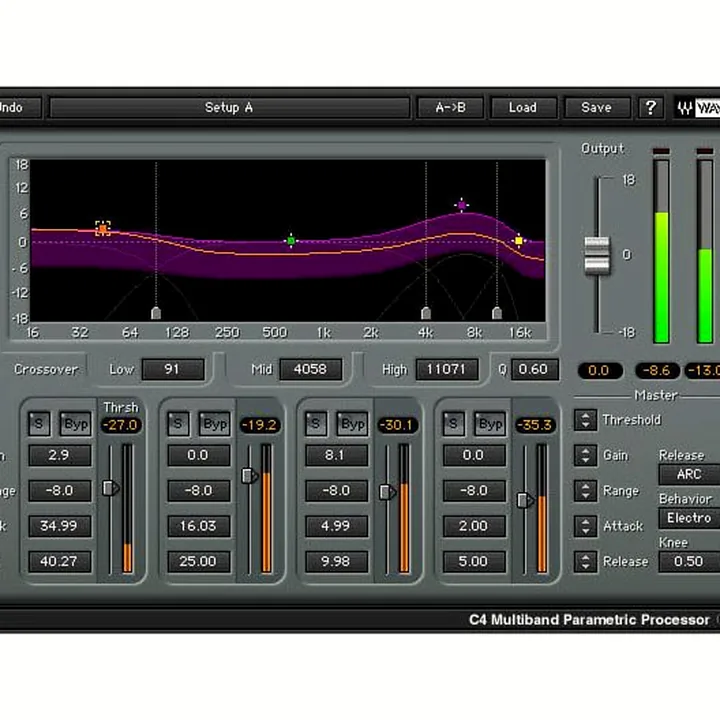720x720 pixels.
Task: Click the band one threshold readout -27.0
Action: [x=121, y=425]
